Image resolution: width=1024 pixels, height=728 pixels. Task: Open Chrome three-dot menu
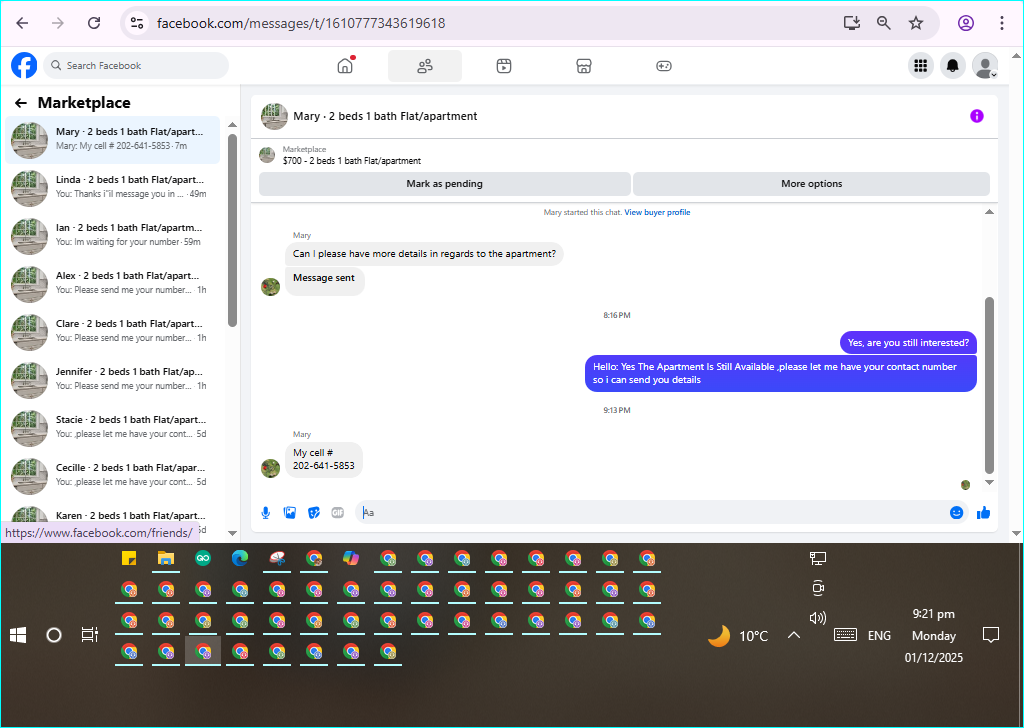[x=1001, y=23]
